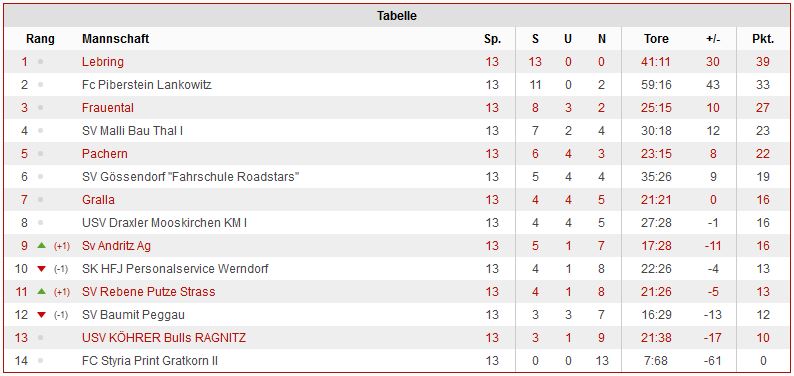Click the Mannschaft column header
Viewport: 794px width, 376px height.
(115, 39)
